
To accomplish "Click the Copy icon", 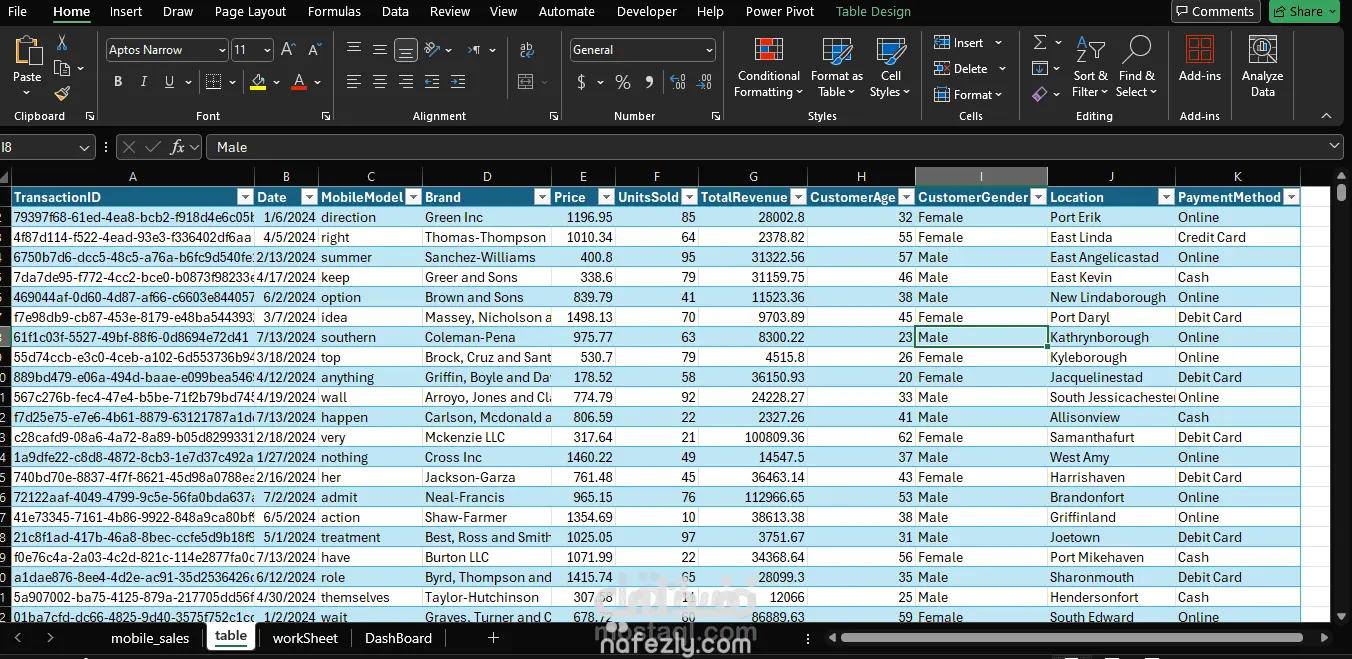I will coord(62,68).
